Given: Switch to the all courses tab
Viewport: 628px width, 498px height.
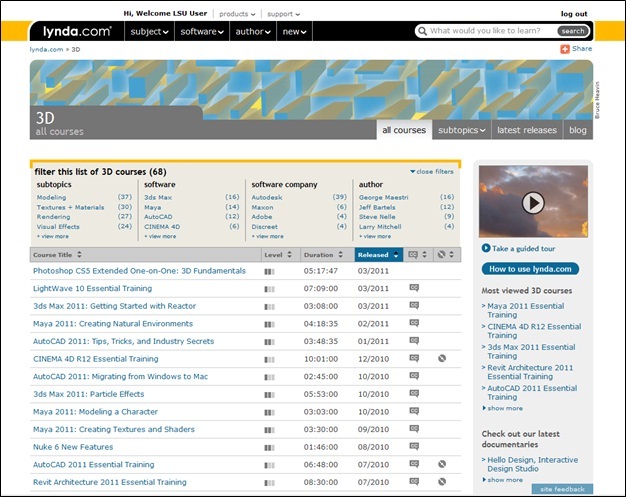Looking at the screenshot, I should click(404, 130).
